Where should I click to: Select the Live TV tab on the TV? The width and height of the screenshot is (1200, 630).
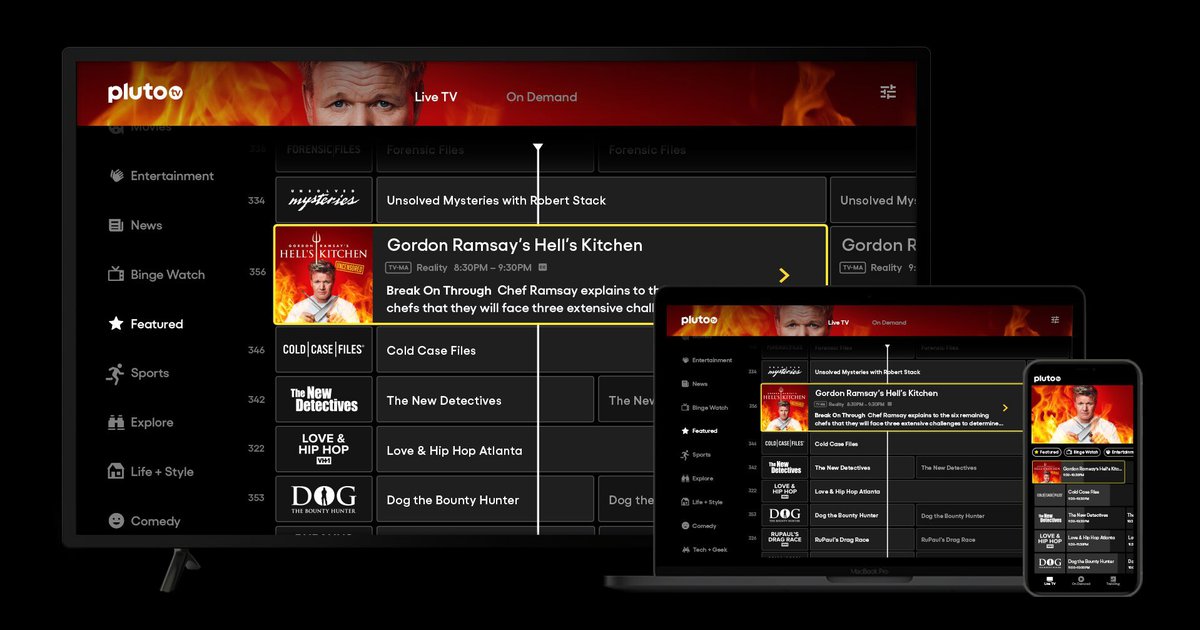435,97
